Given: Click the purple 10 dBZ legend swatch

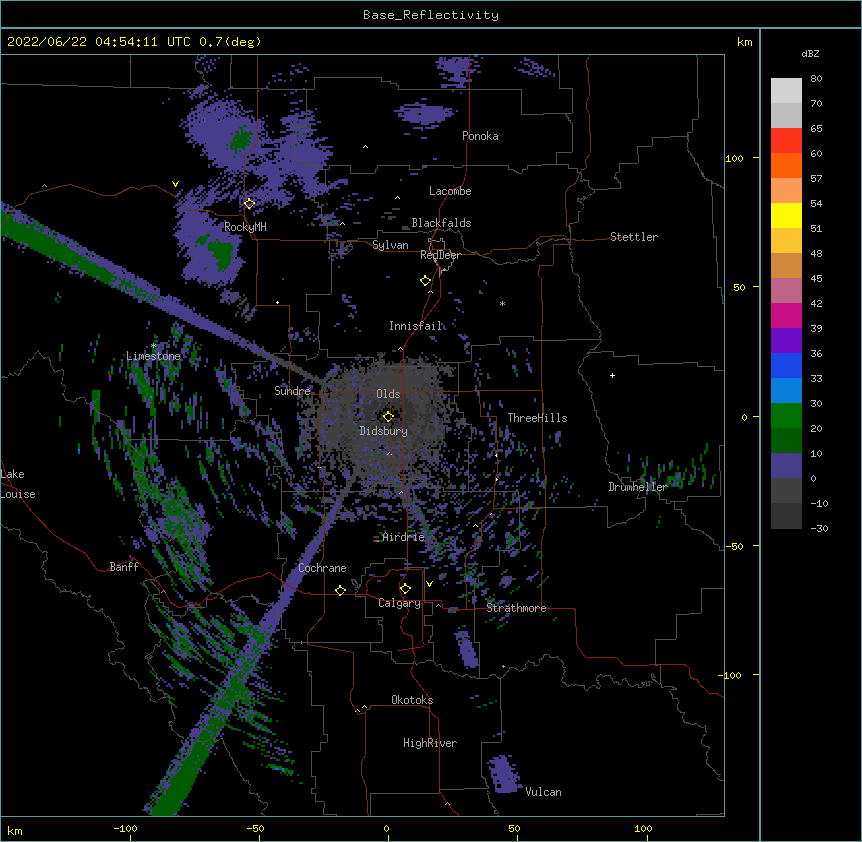Looking at the screenshot, I should (786, 466).
